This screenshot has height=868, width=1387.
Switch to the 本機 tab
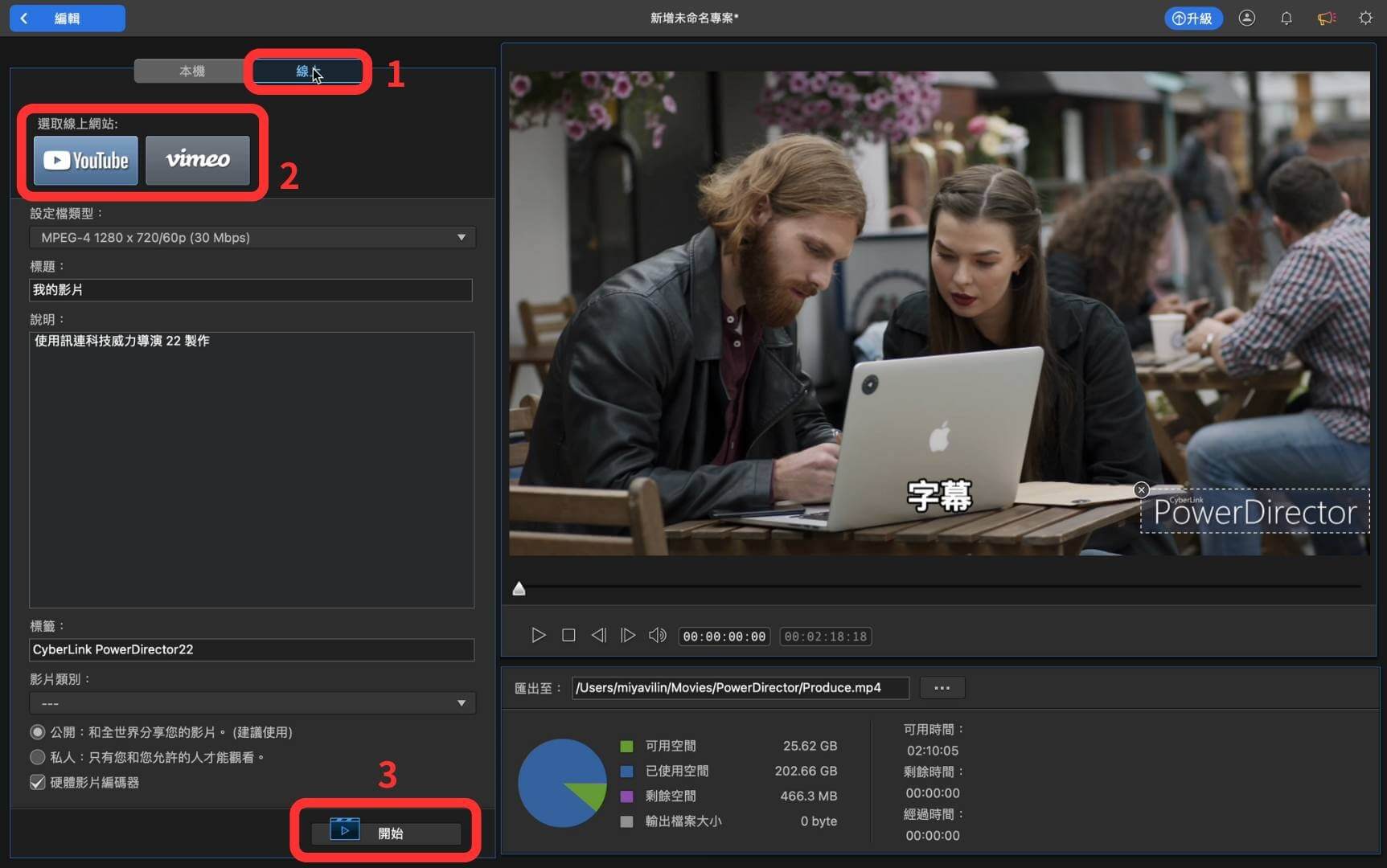191,71
